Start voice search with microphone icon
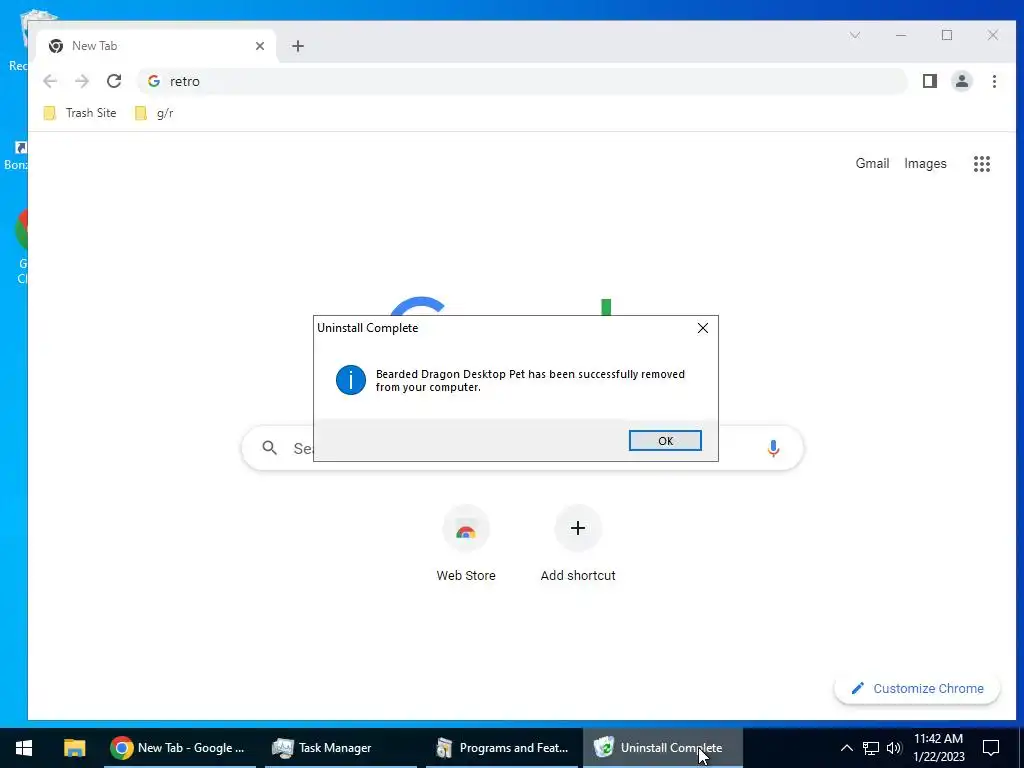The width and height of the screenshot is (1024, 768). pyautogui.click(x=773, y=448)
